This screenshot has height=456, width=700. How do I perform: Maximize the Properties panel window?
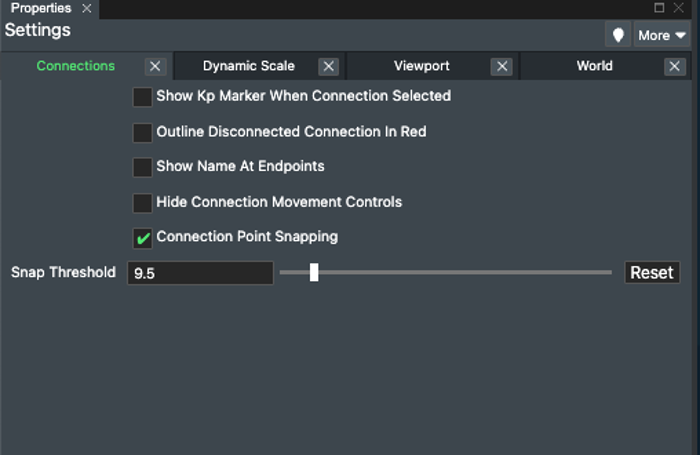tap(659, 8)
